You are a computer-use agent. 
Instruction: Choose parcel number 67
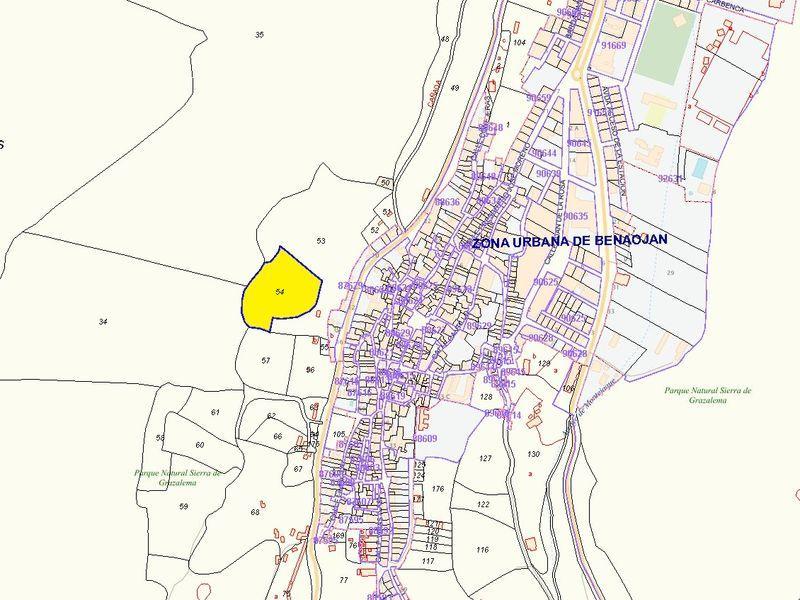coord(298,469)
